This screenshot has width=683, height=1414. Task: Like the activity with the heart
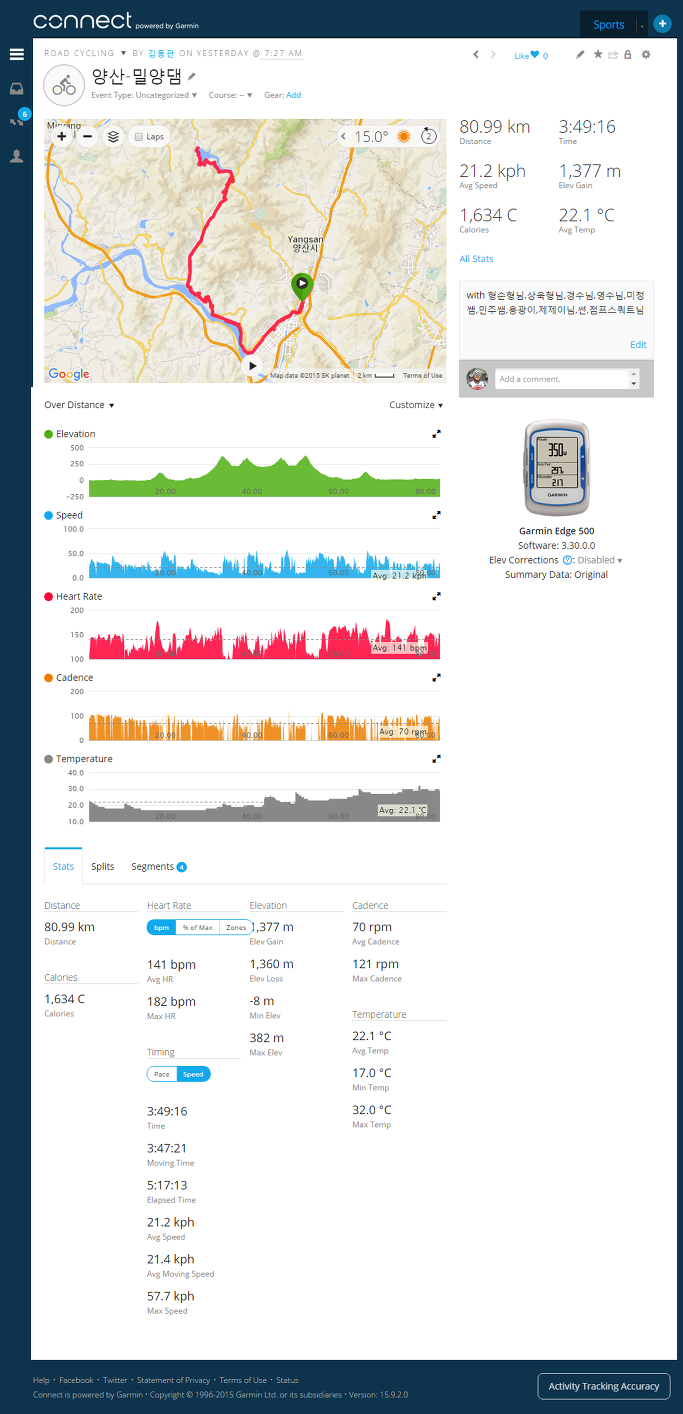click(535, 55)
